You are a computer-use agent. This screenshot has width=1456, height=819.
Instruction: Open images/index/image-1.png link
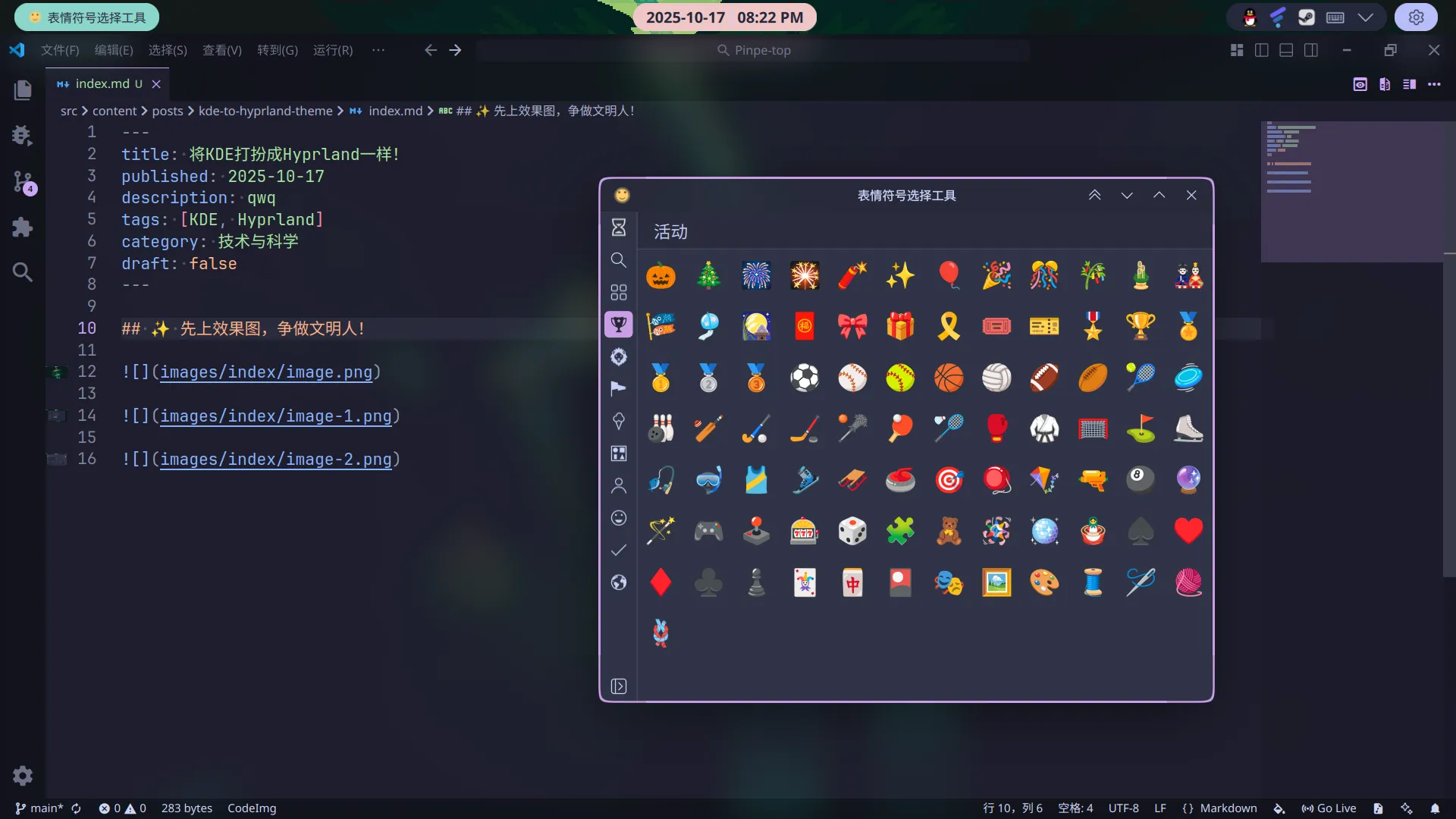click(x=276, y=416)
